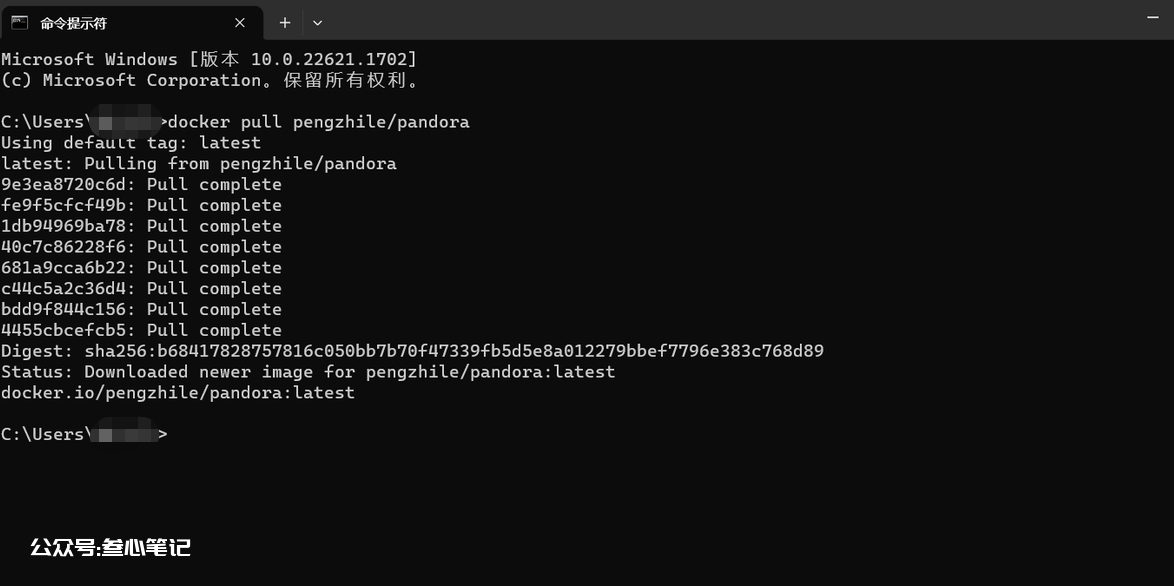Expand the new tab profile dropdown chevron
Screen dimensions: 1174x586
coord(317,23)
